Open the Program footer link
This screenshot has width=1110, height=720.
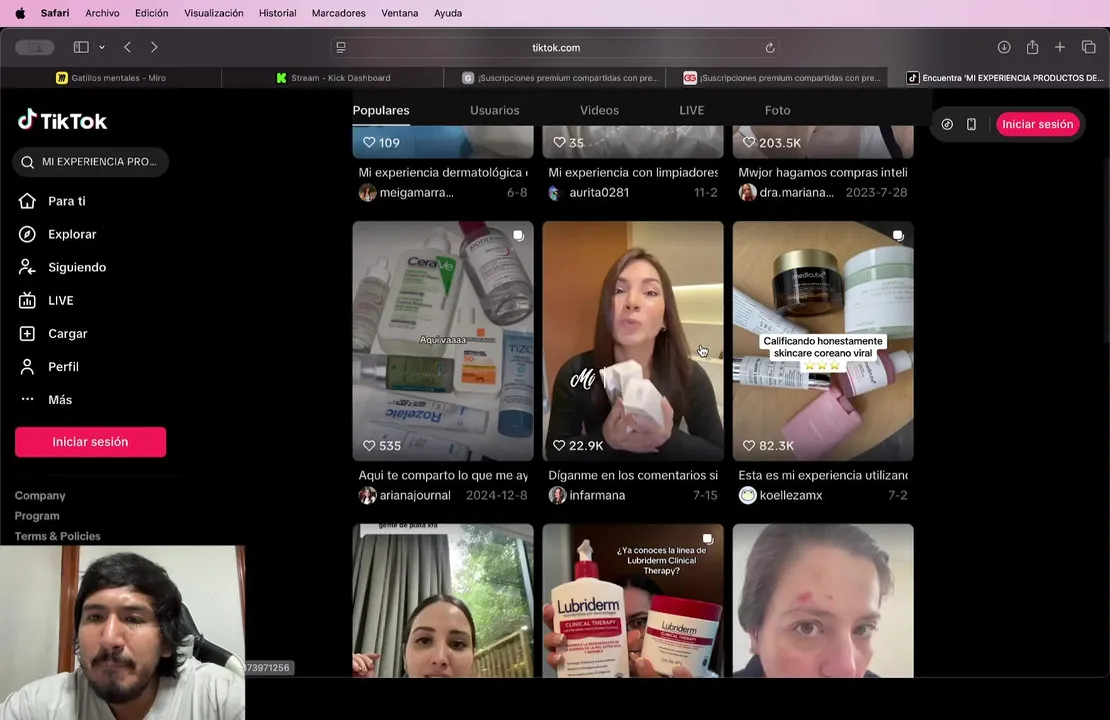[x=37, y=515]
